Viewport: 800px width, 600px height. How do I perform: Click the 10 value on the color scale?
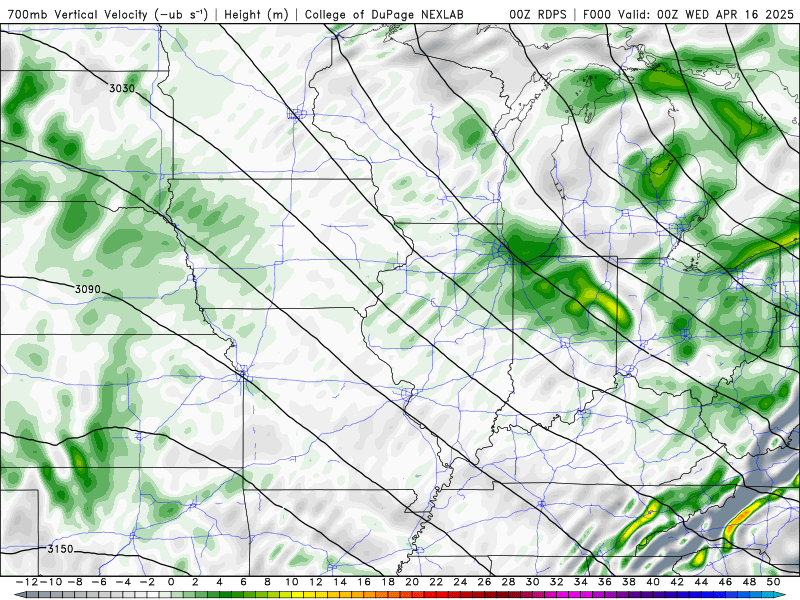(292, 582)
